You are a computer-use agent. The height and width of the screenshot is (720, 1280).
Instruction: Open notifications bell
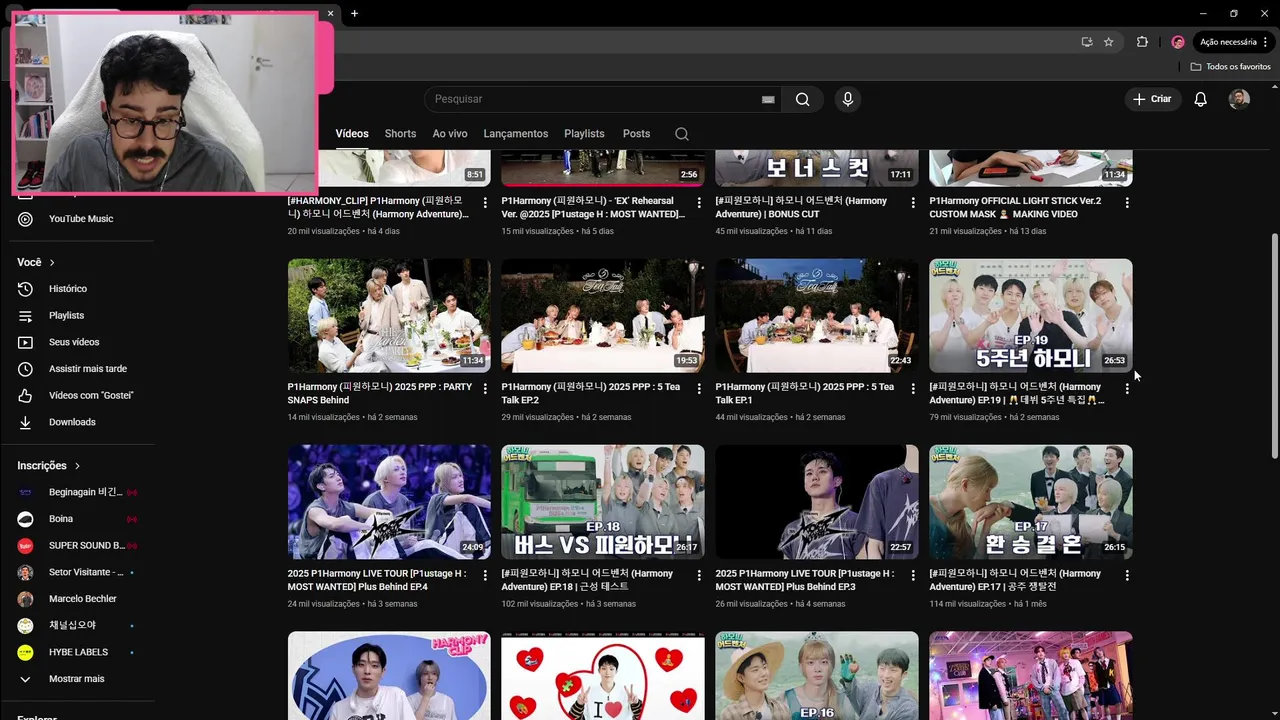[1201, 99]
